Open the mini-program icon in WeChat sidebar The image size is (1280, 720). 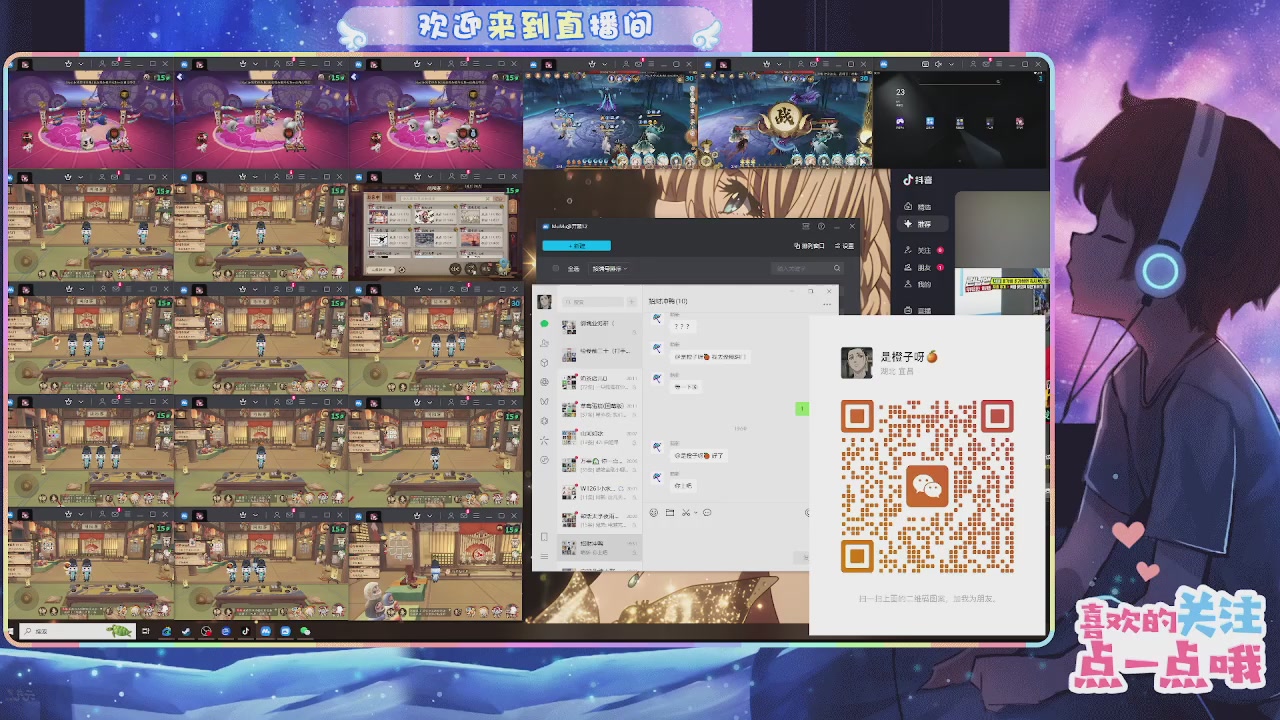544,460
